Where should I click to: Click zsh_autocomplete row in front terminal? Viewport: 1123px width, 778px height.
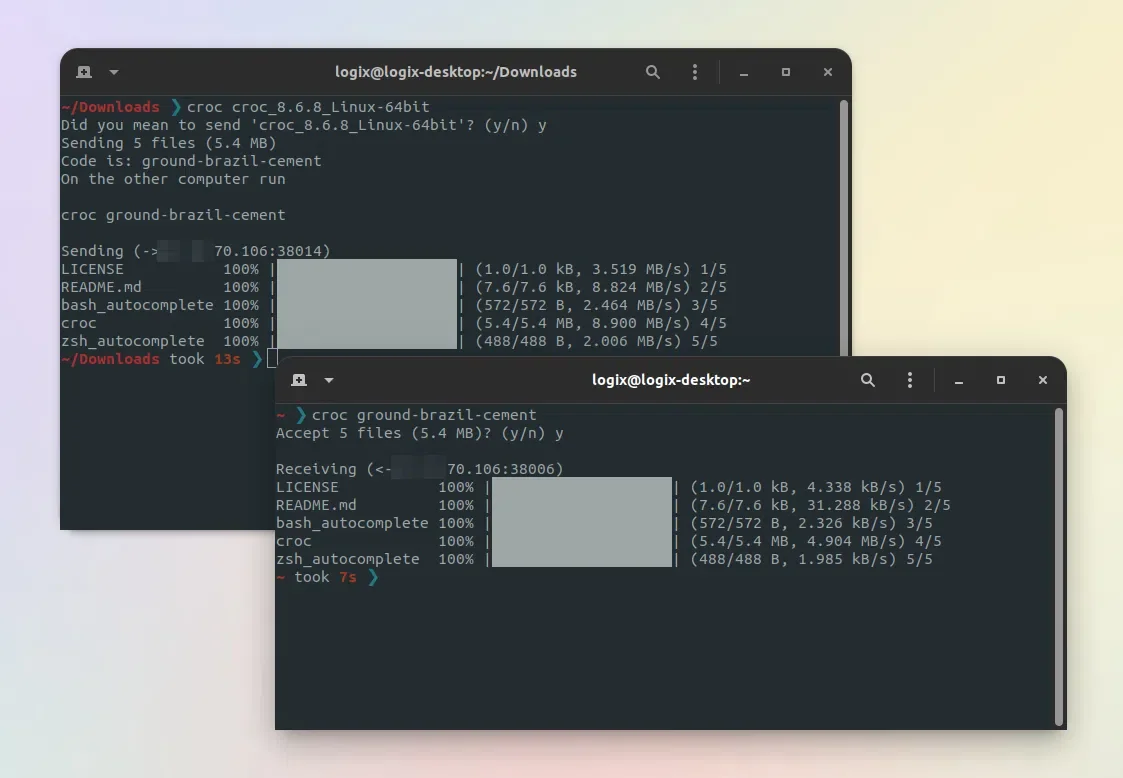click(x=604, y=560)
